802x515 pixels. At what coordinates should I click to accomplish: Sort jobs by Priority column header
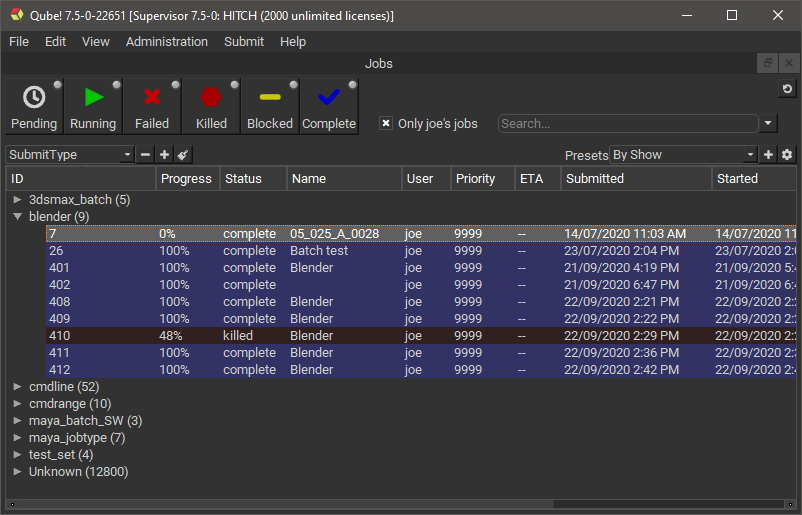[x=476, y=179]
